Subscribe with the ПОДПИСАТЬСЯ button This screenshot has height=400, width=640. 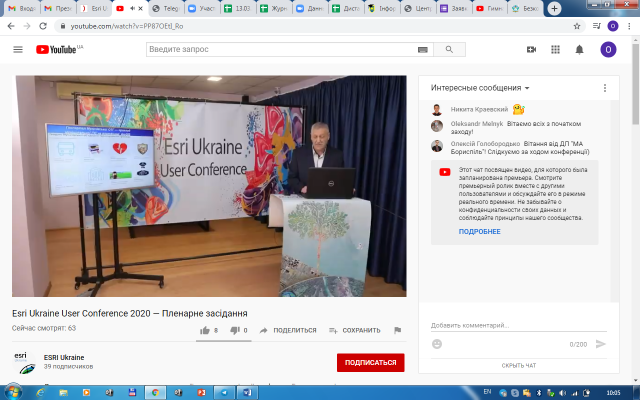click(370, 362)
